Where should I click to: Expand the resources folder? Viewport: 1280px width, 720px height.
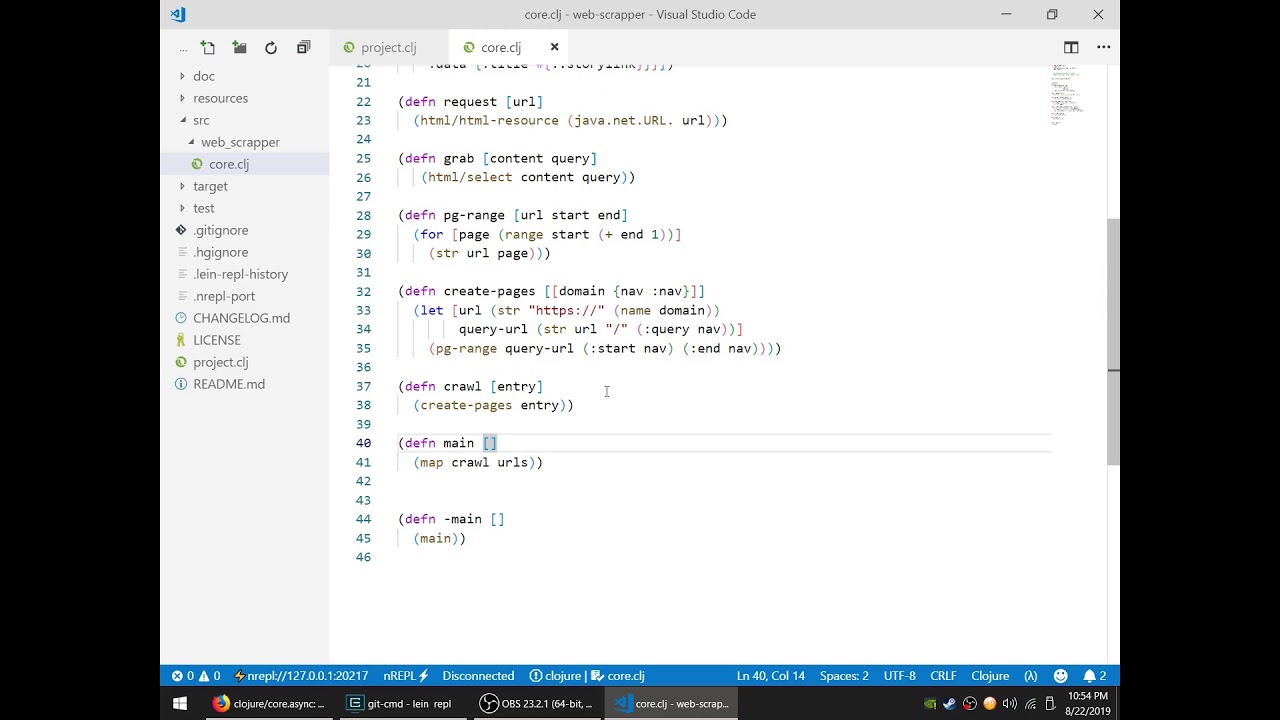pyautogui.click(x=220, y=98)
